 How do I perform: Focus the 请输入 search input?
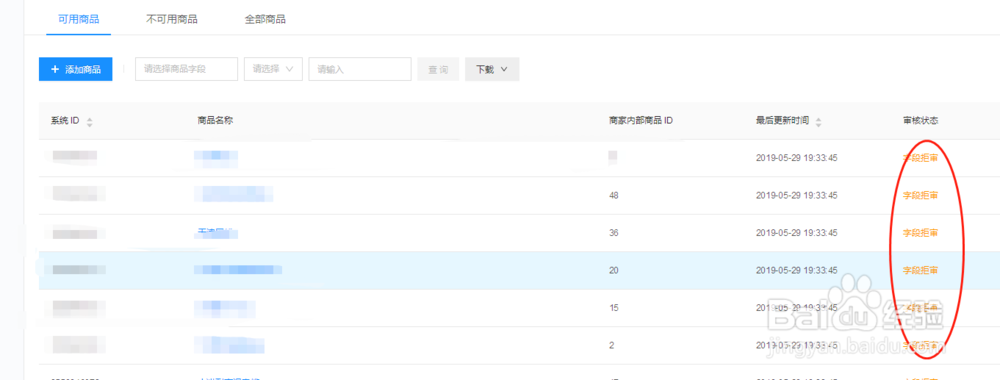[x=360, y=69]
